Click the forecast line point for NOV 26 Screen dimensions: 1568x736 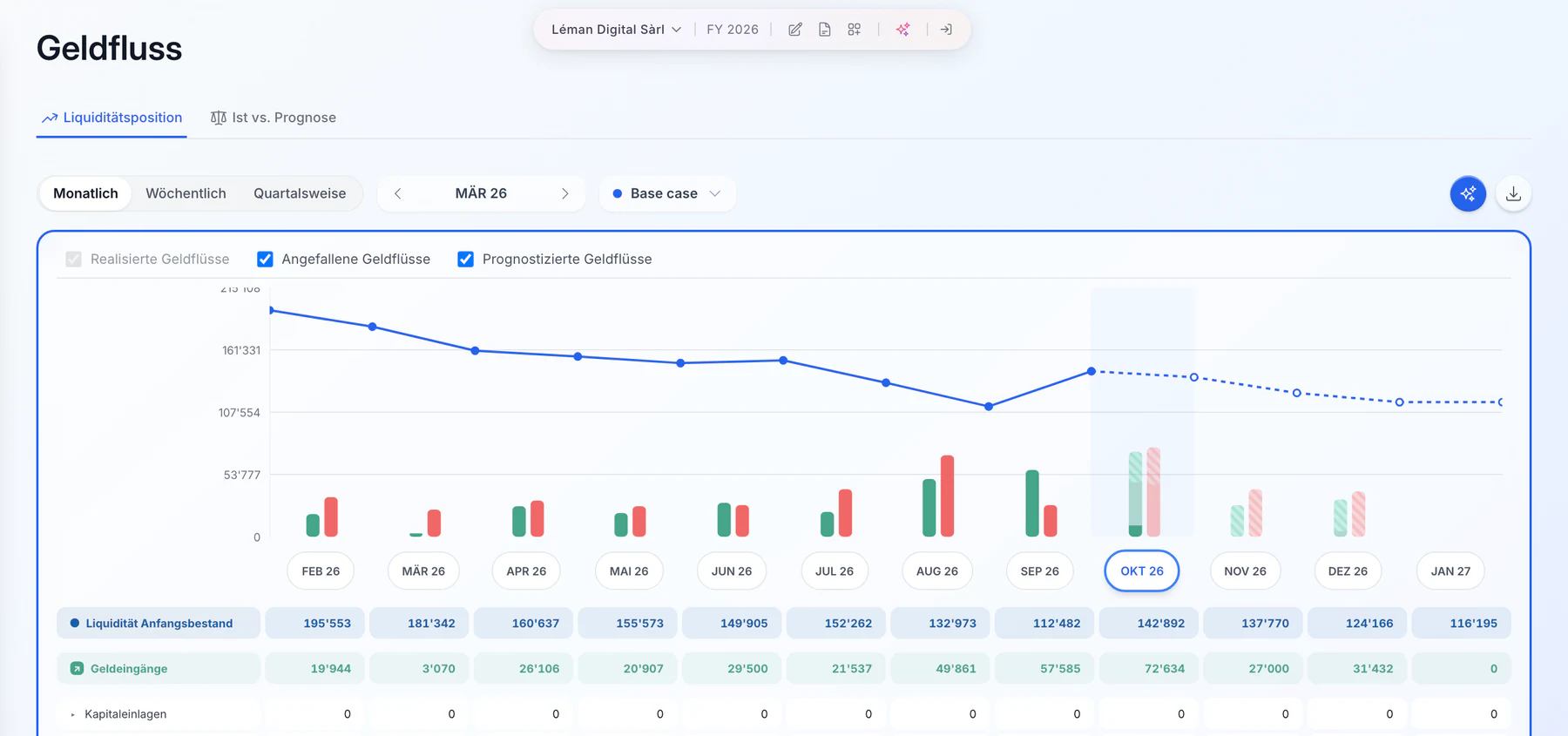pos(1194,377)
